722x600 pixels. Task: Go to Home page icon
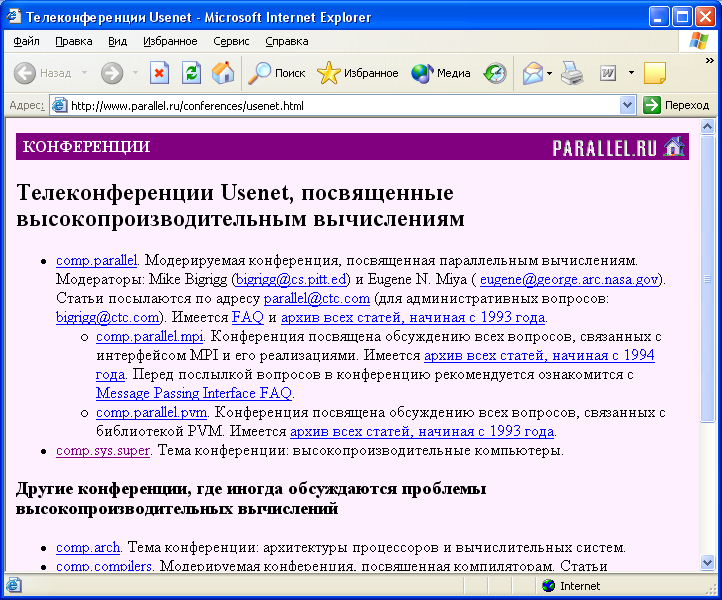coord(223,73)
